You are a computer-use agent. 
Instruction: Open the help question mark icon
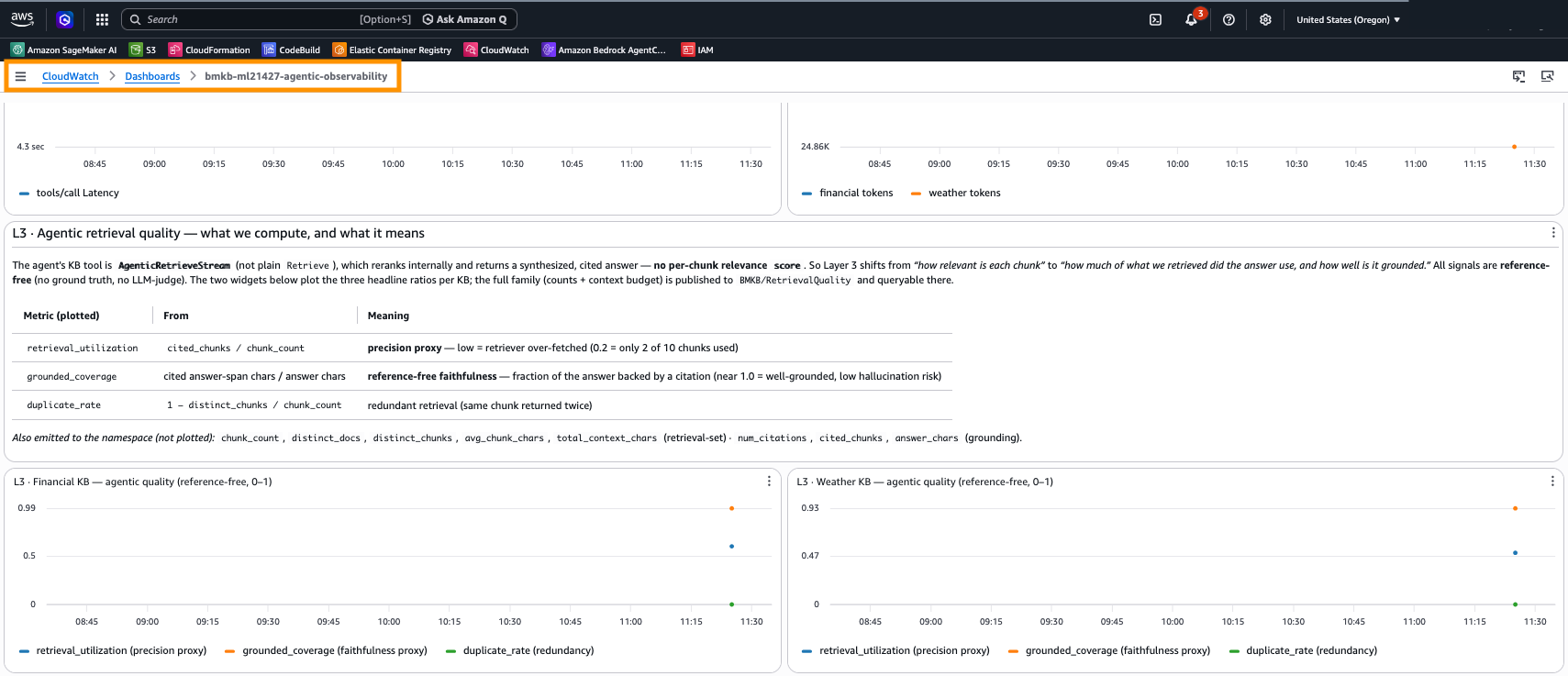tap(1229, 19)
